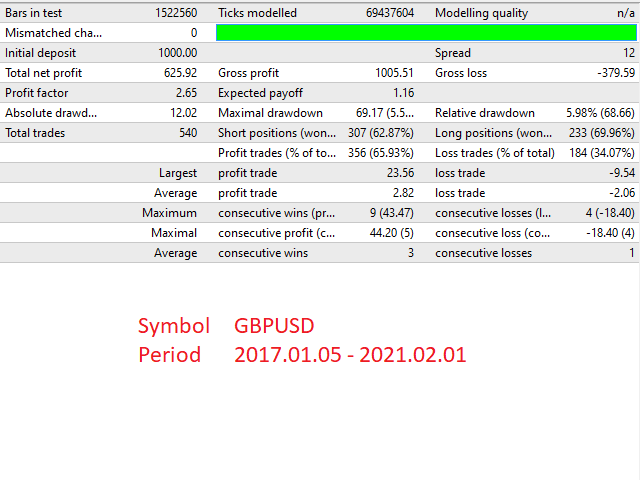Select the Gross loss value -379.59
Screen dimensions: 640x480
pos(616,73)
